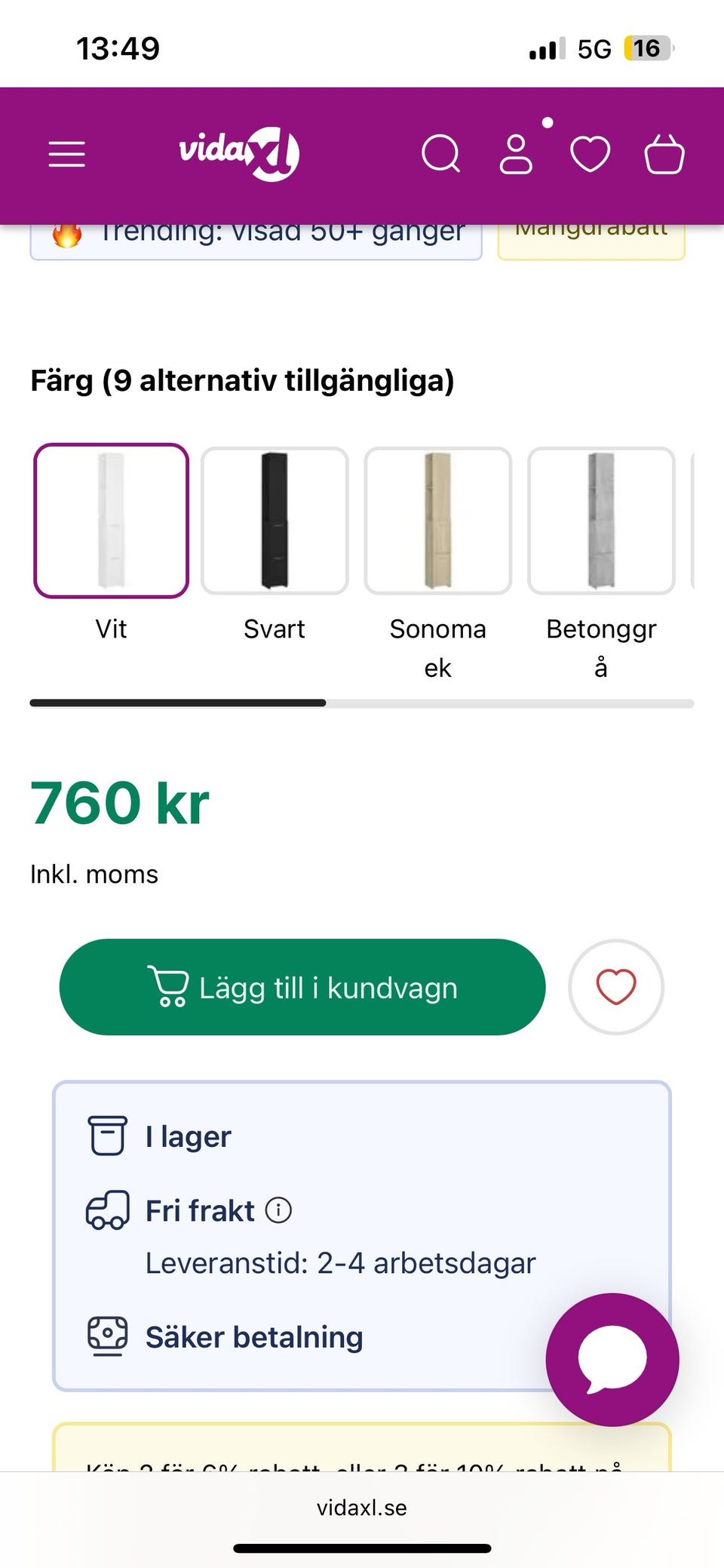The width and height of the screenshot is (724, 1568).
Task: Choose the Svart color variant
Action: 275,521
